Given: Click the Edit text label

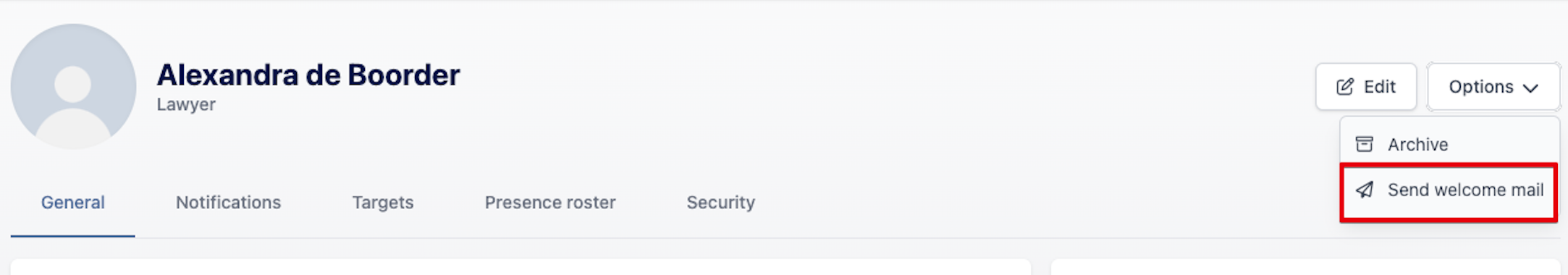Looking at the screenshot, I should (x=1380, y=87).
